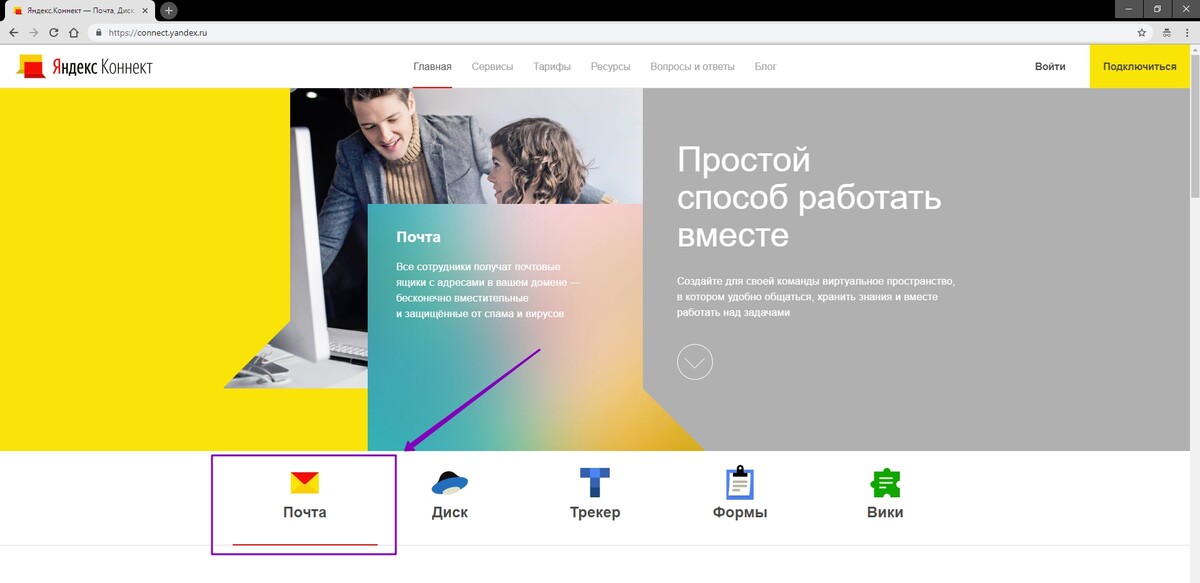Go to the Сервисы section
This screenshot has width=1200, height=583.
[x=492, y=67]
